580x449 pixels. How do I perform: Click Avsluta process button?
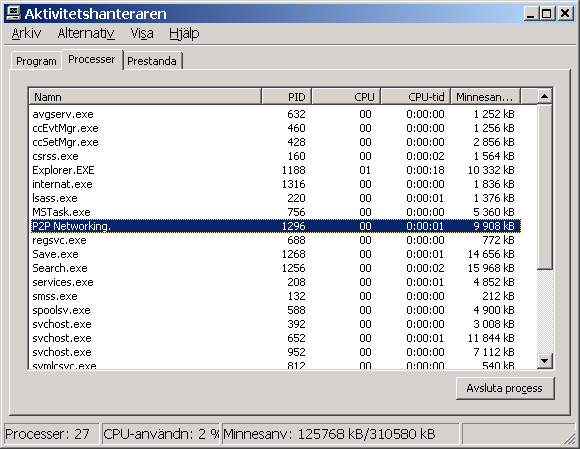pyautogui.click(x=505, y=388)
